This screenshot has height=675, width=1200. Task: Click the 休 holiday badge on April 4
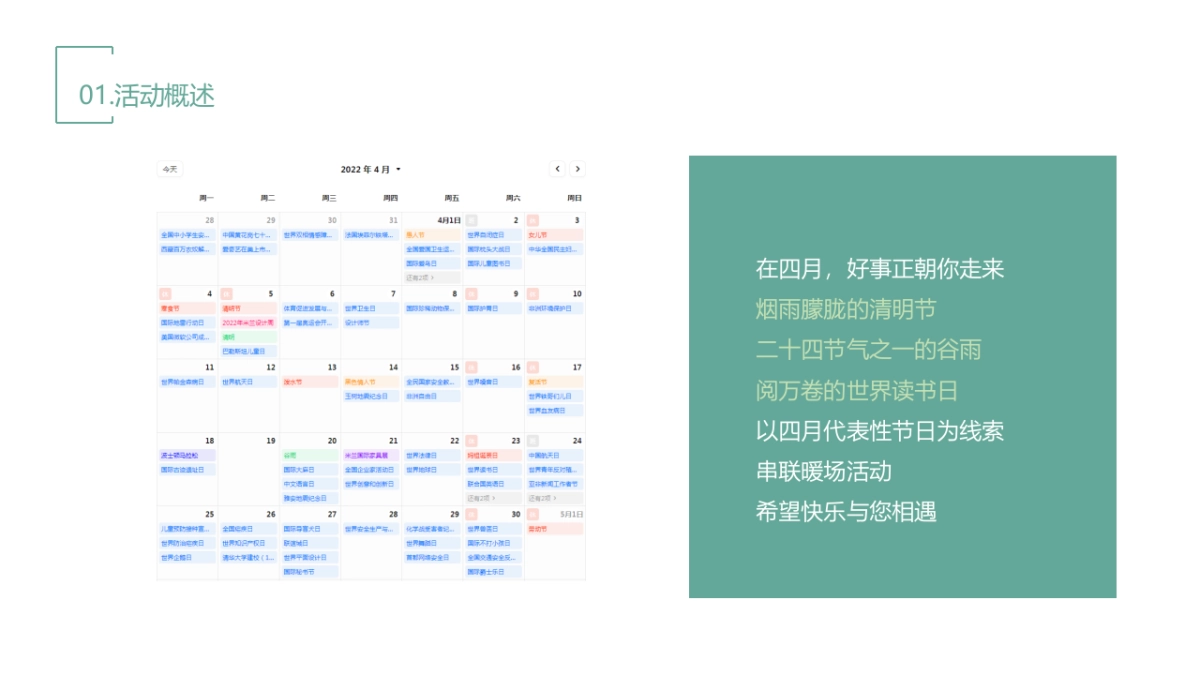[163, 294]
